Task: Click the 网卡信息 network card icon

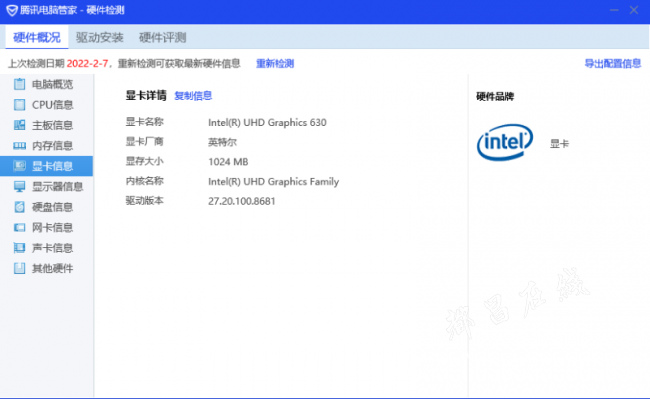Action: tap(19, 227)
